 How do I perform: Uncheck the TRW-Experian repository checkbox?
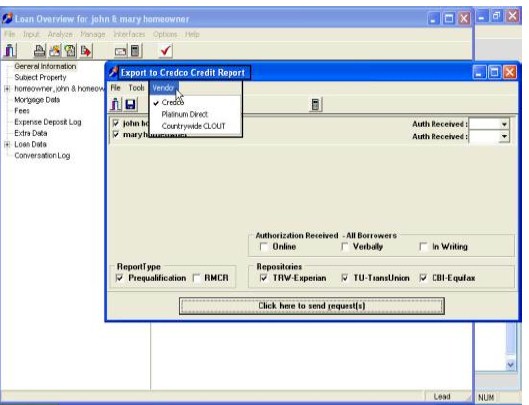point(264,278)
